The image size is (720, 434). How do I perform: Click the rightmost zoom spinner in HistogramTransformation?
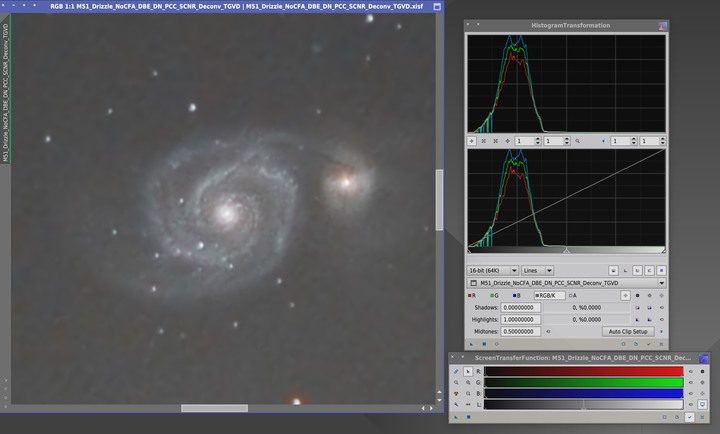(x=652, y=141)
